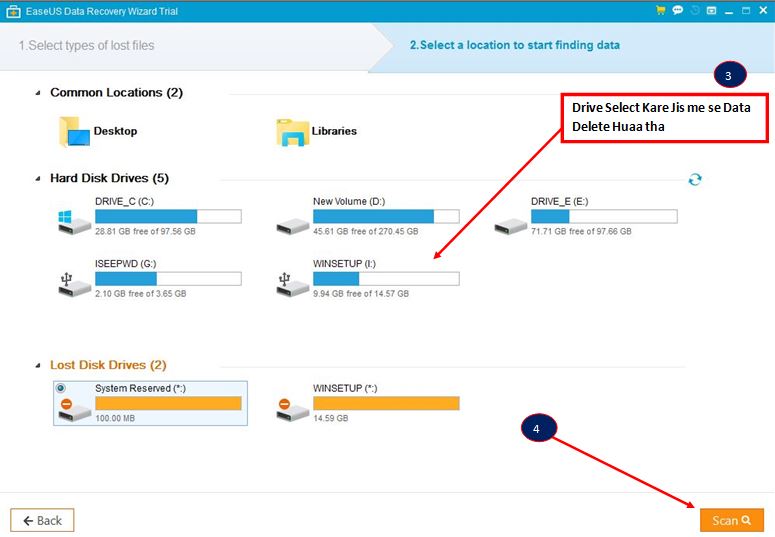Image resolution: width=775 pixels, height=537 pixels.
Task: Click ISEEPWD (G:) usage bar
Action: click(168, 278)
